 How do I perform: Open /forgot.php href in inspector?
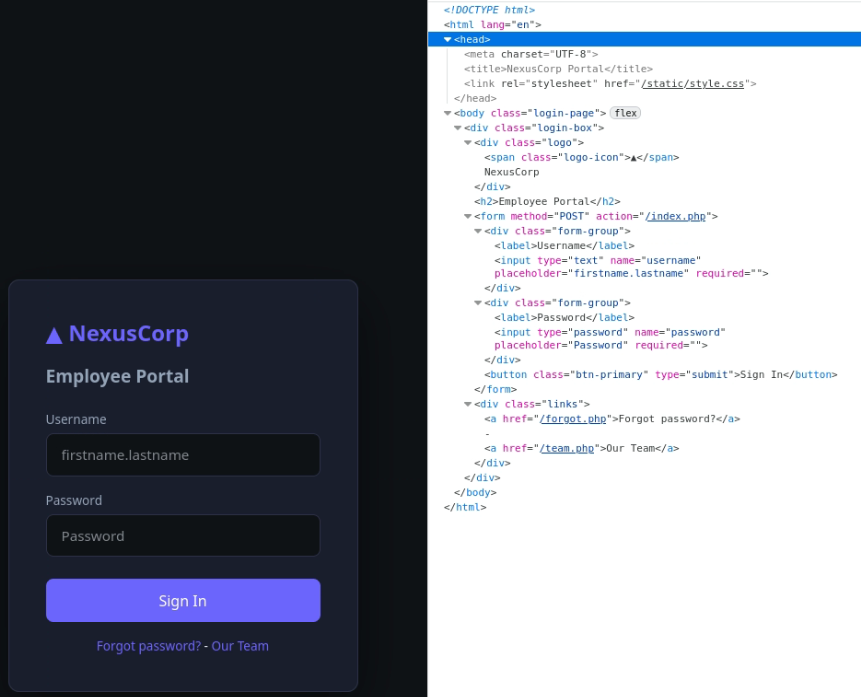coord(573,419)
